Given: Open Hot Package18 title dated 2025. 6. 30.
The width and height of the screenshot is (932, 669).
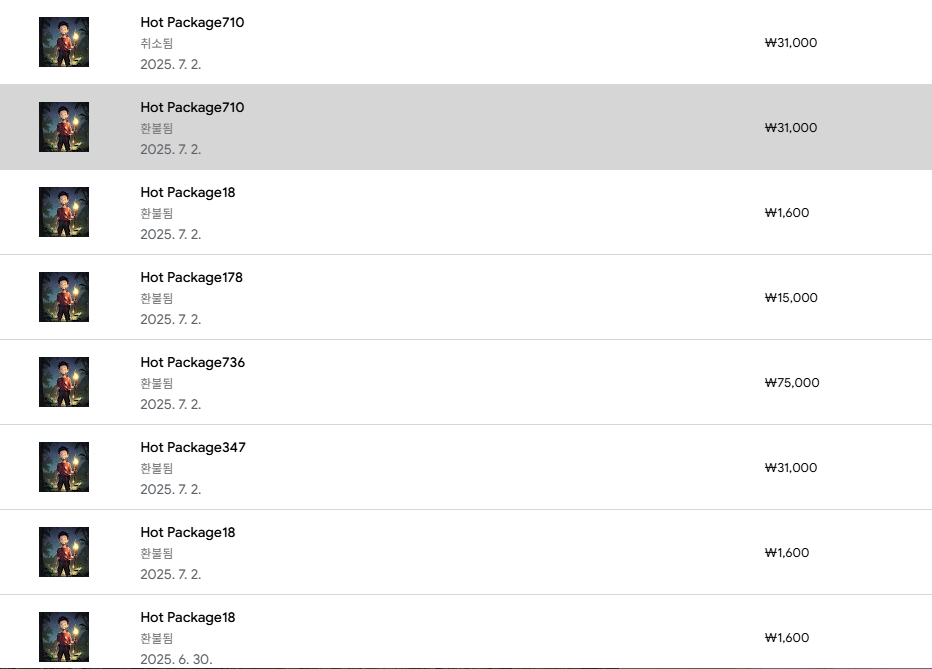Looking at the screenshot, I should 188,617.
